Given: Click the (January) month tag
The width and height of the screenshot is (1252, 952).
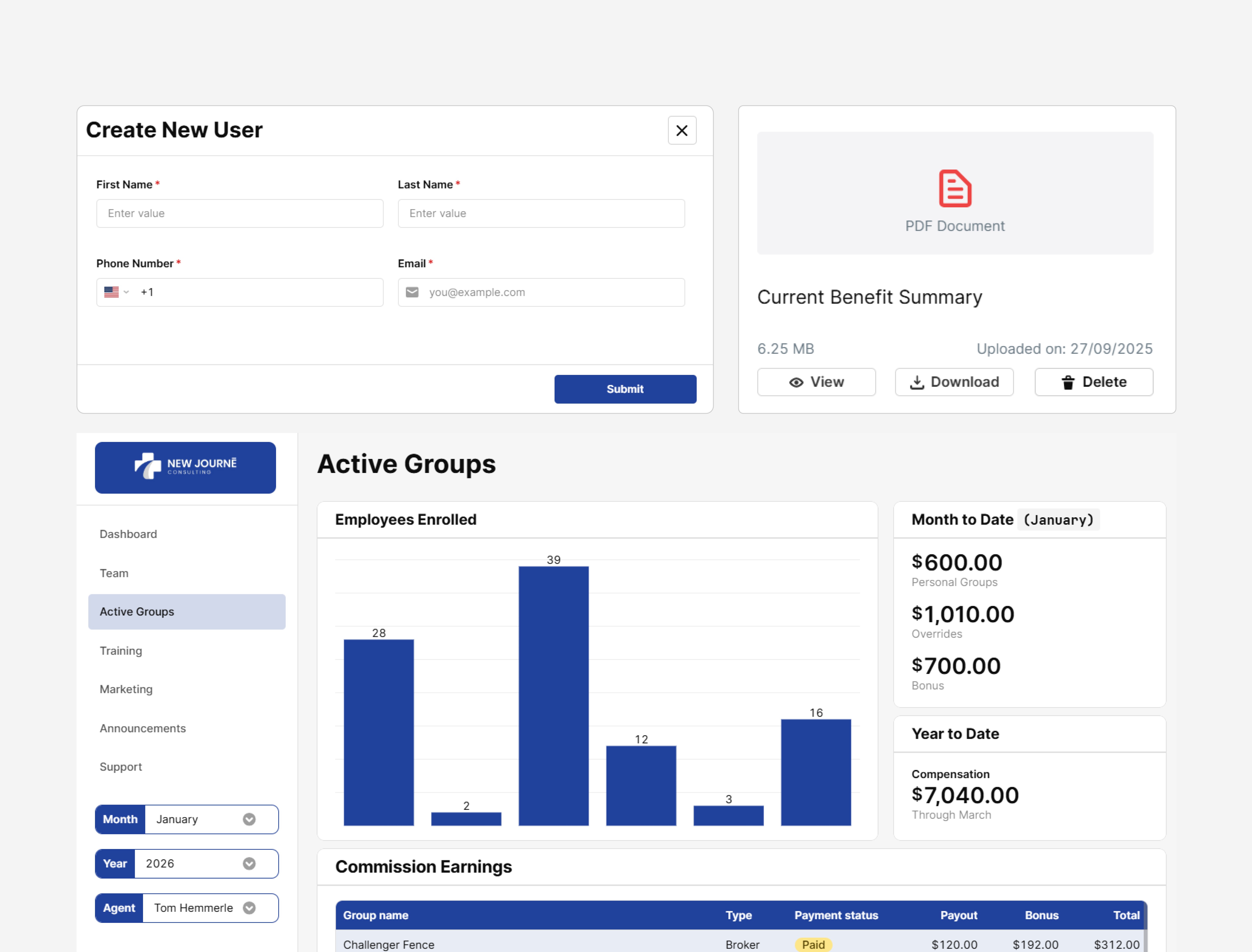Looking at the screenshot, I should click(x=1059, y=520).
